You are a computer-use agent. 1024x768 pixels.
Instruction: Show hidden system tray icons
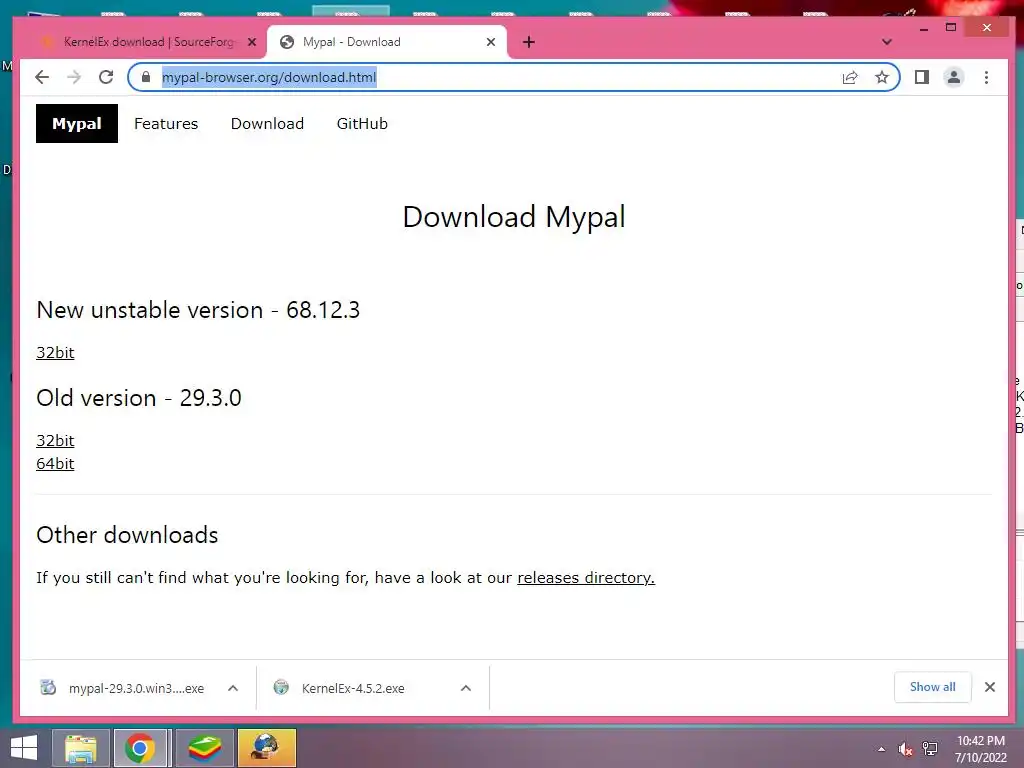(882, 749)
